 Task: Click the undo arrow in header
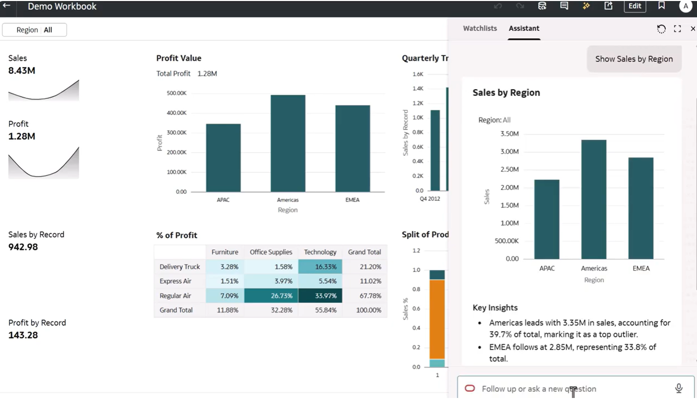498,6
